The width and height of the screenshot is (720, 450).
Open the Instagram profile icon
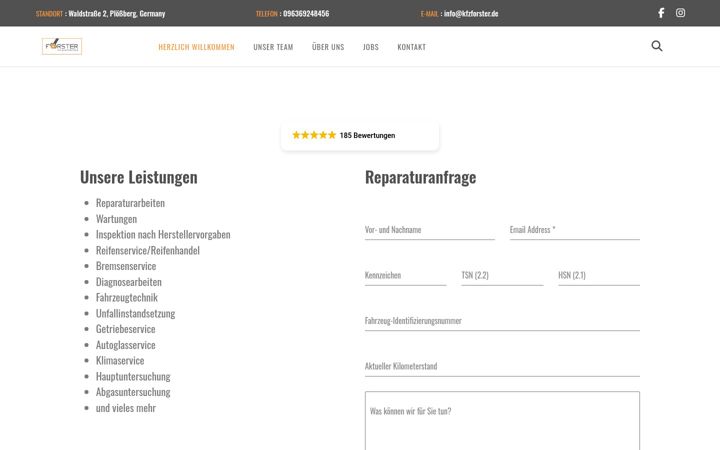pos(680,13)
